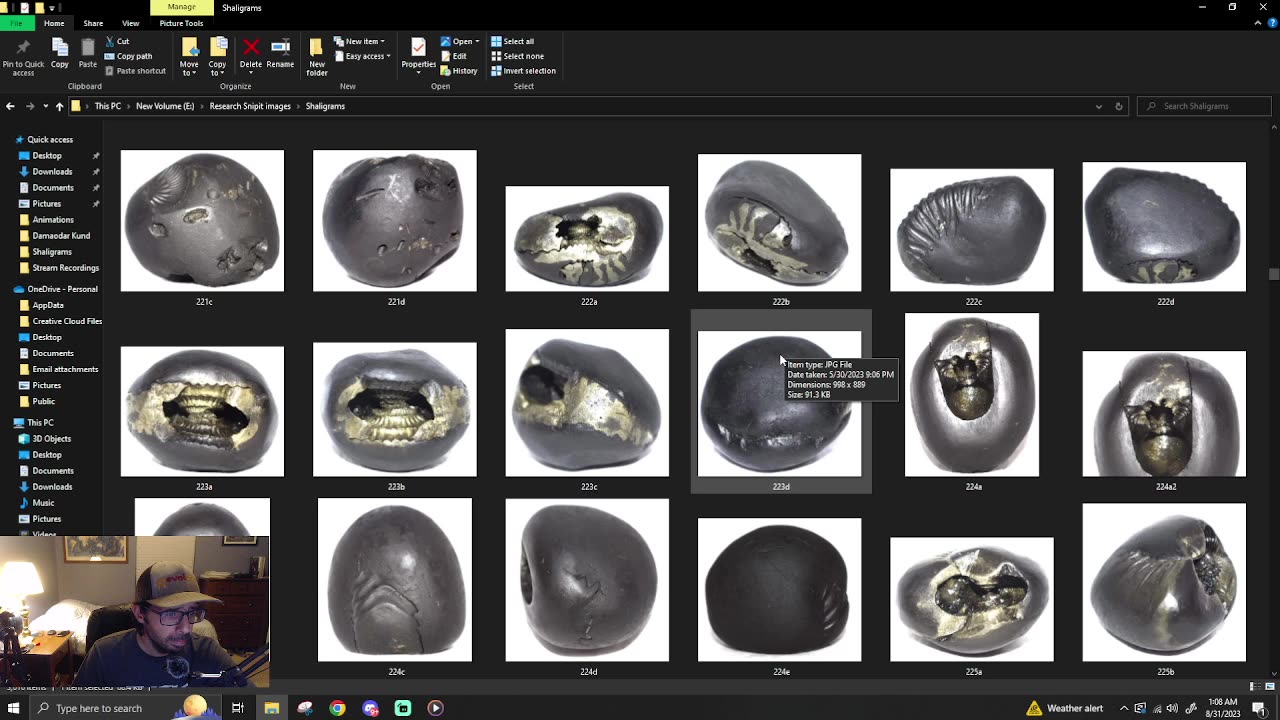Open Downloads under Quick access
Screen dimensions: 1280x720
point(52,172)
